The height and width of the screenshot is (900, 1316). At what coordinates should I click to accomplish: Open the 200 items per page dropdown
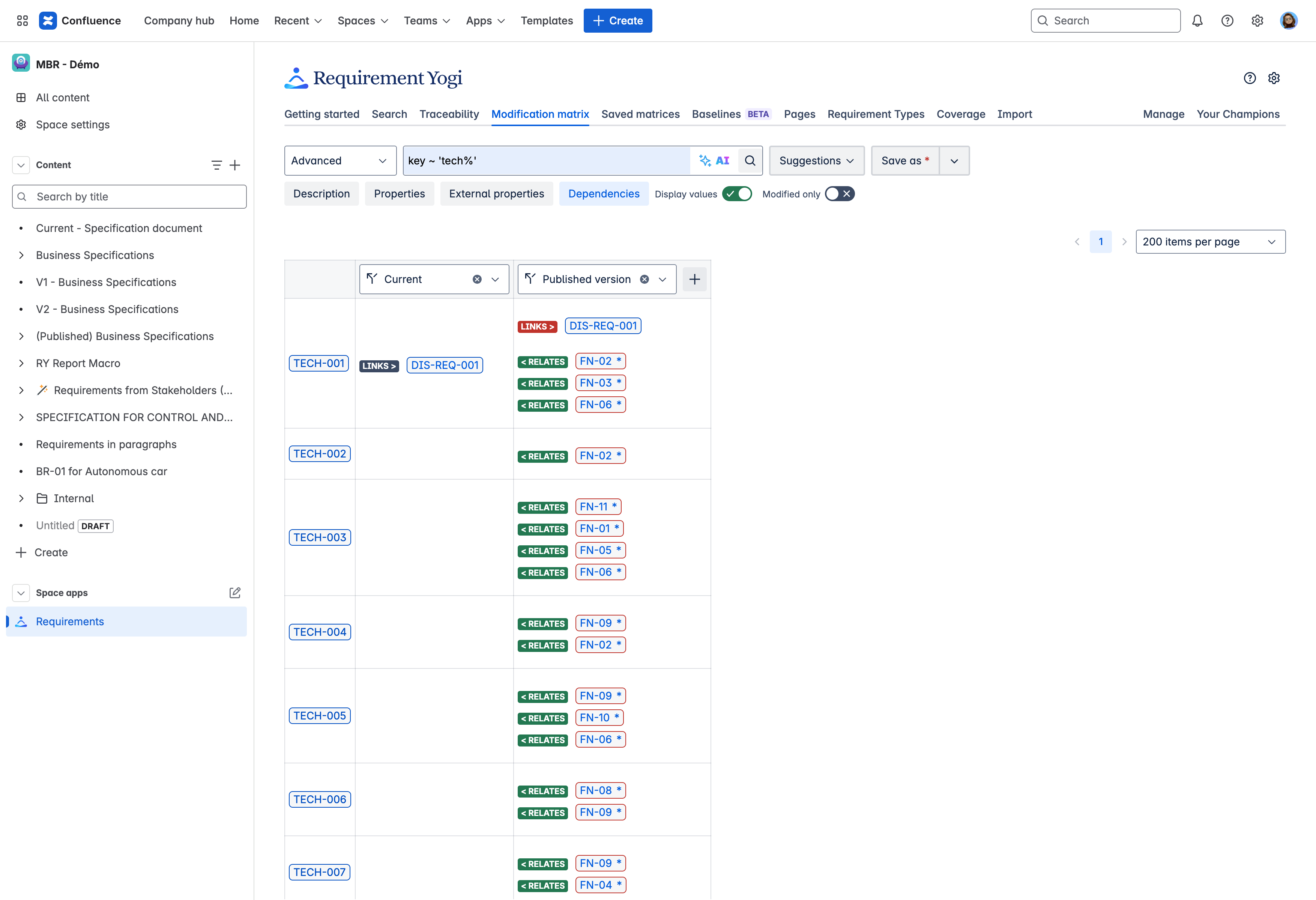(x=1210, y=242)
